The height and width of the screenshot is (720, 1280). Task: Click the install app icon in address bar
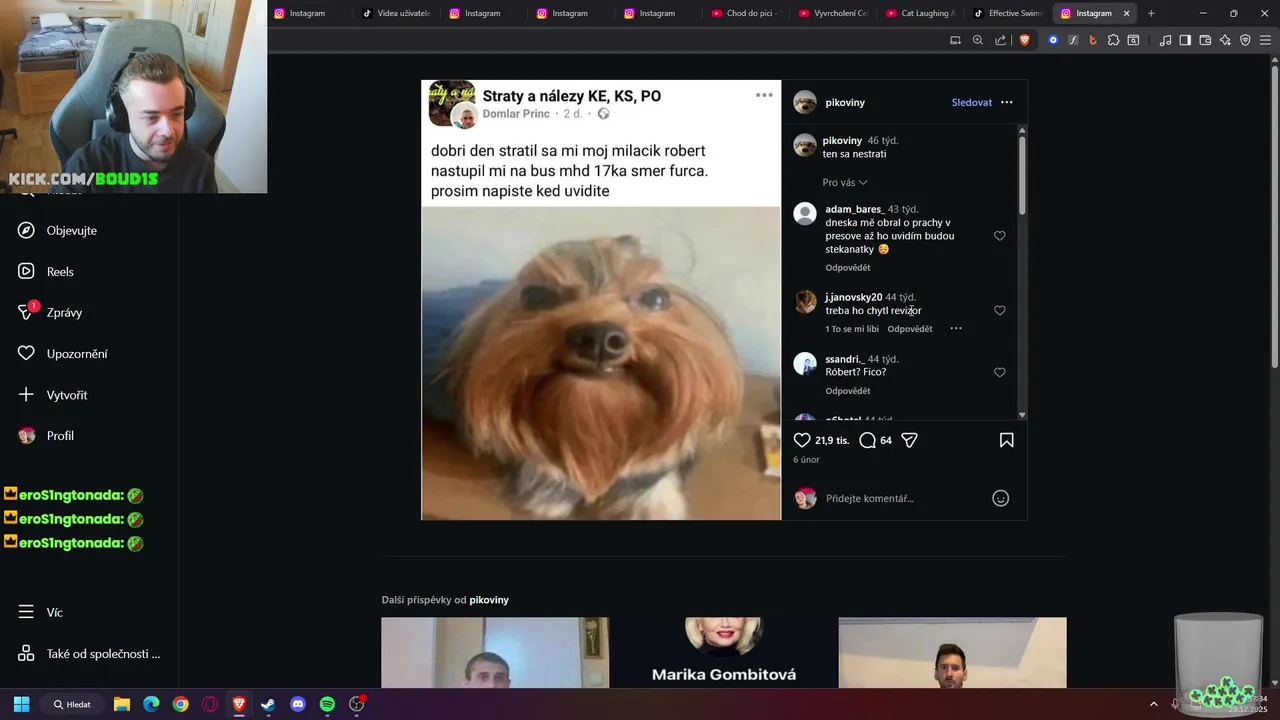click(955, 40)
